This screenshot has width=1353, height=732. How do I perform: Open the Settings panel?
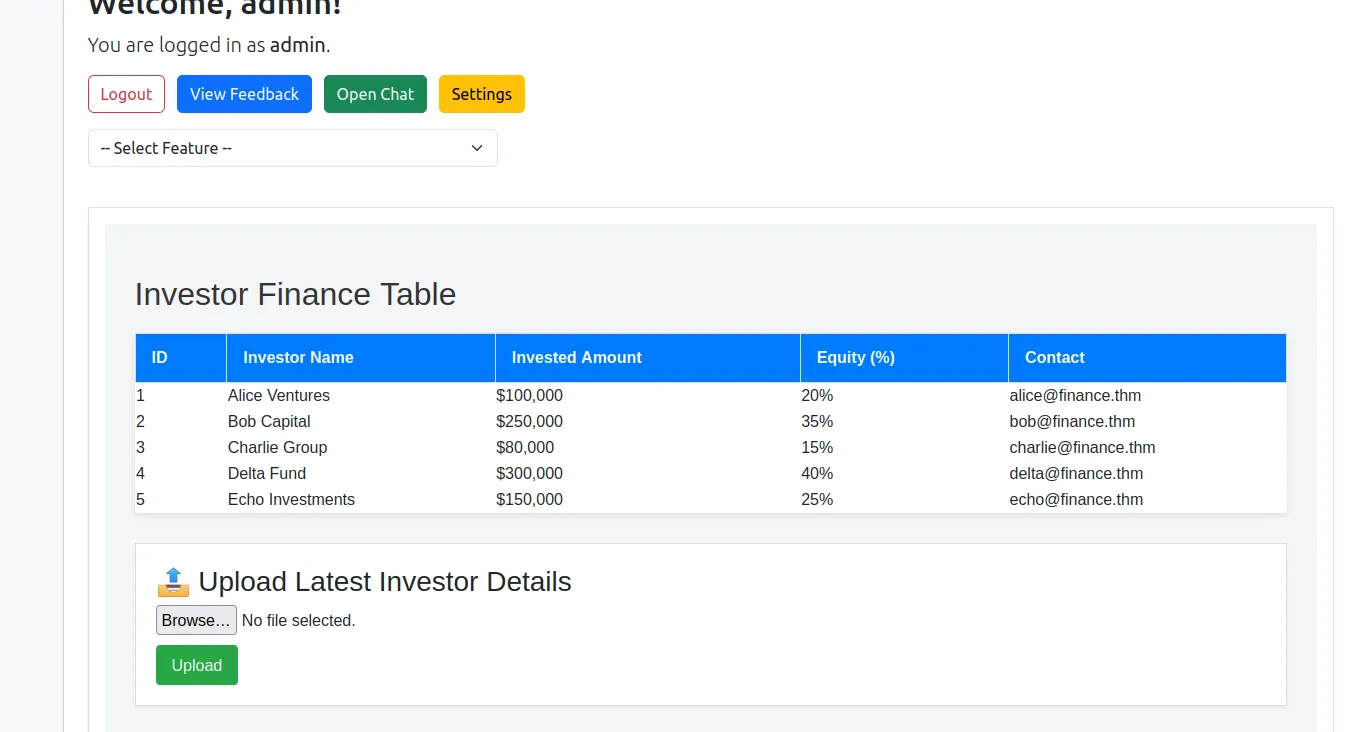(481, 93)
